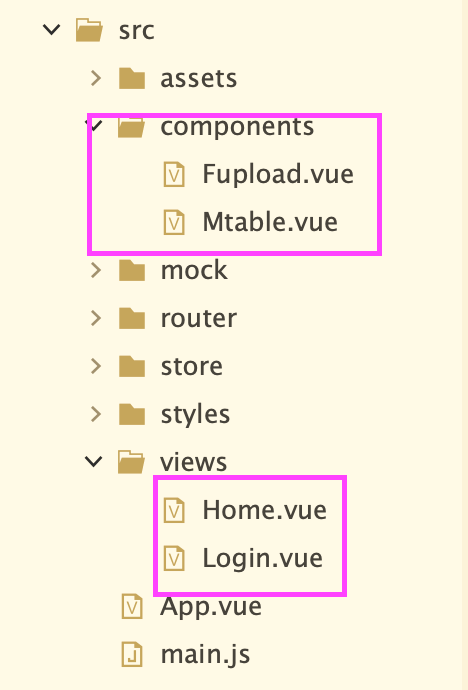Open the Fupload.vue file

[x=278, y=174]
